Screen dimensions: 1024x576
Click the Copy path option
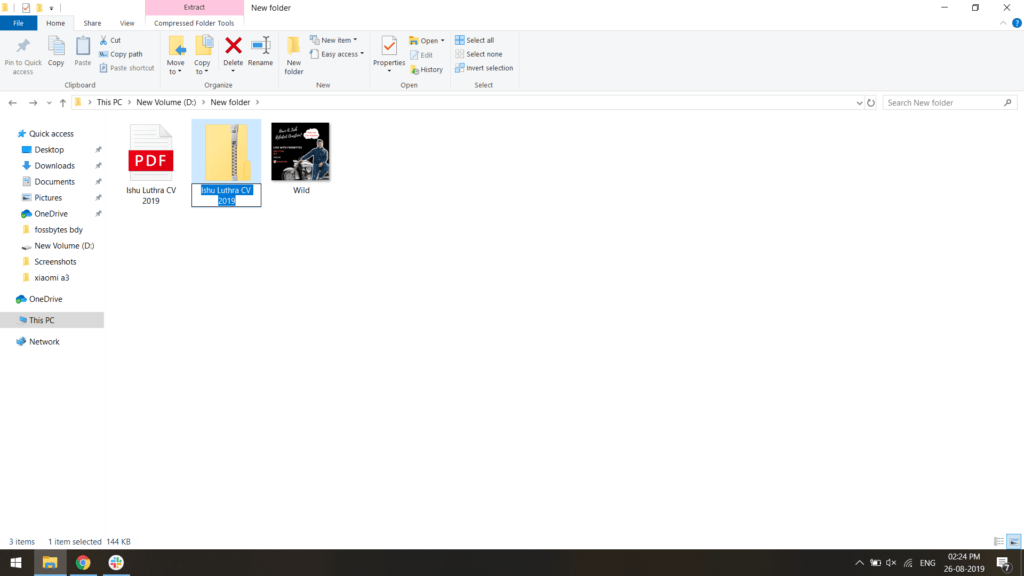(x=121, y=54)
